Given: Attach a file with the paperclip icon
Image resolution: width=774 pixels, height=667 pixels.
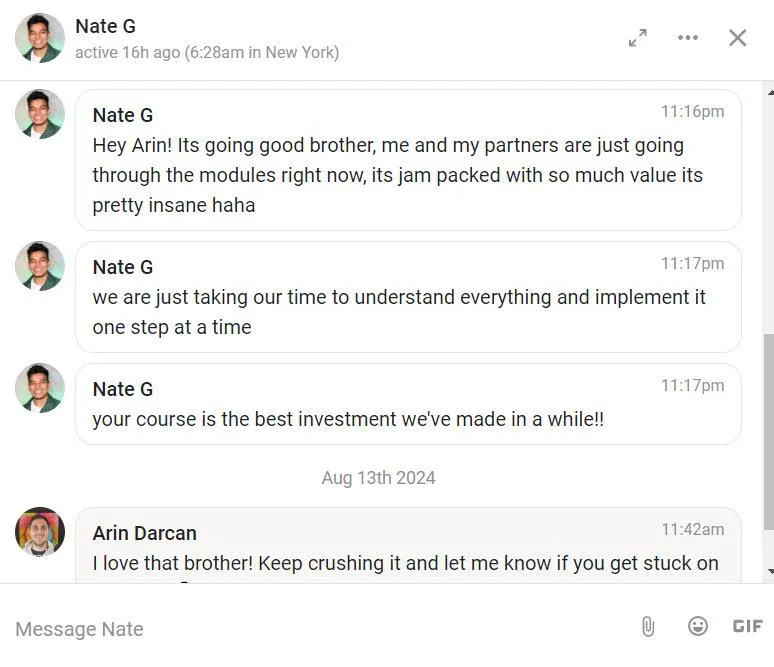Looking at the screenshot, I should coord(648,626).
